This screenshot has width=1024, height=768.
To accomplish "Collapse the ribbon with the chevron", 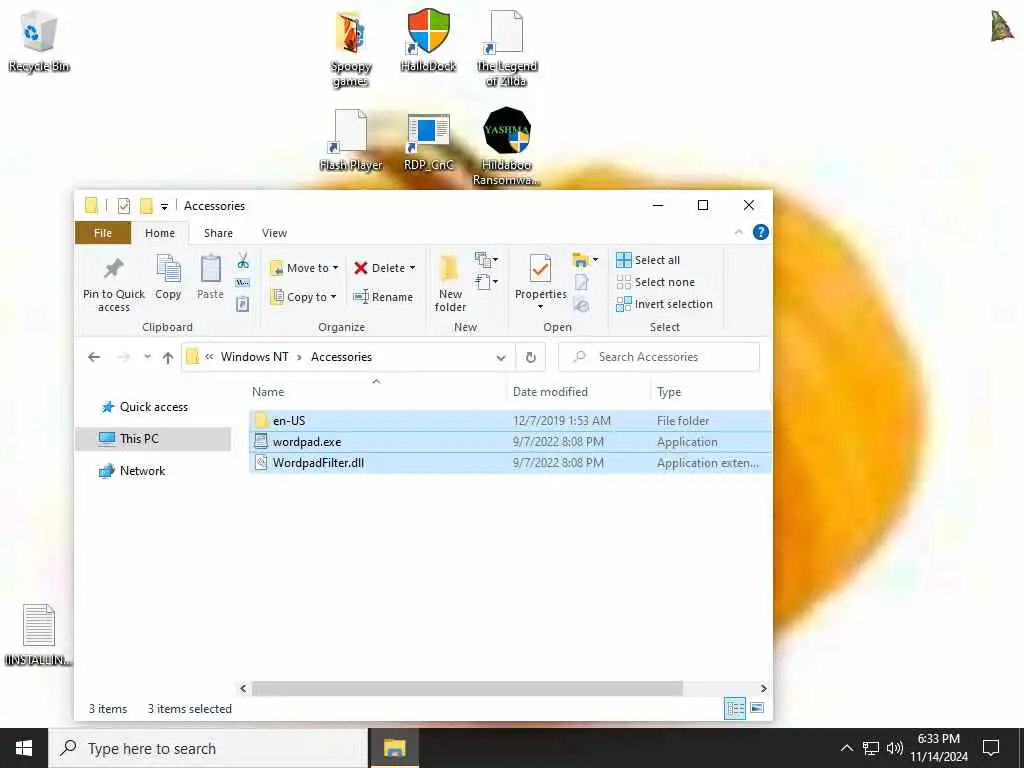I will click(739, 232).
